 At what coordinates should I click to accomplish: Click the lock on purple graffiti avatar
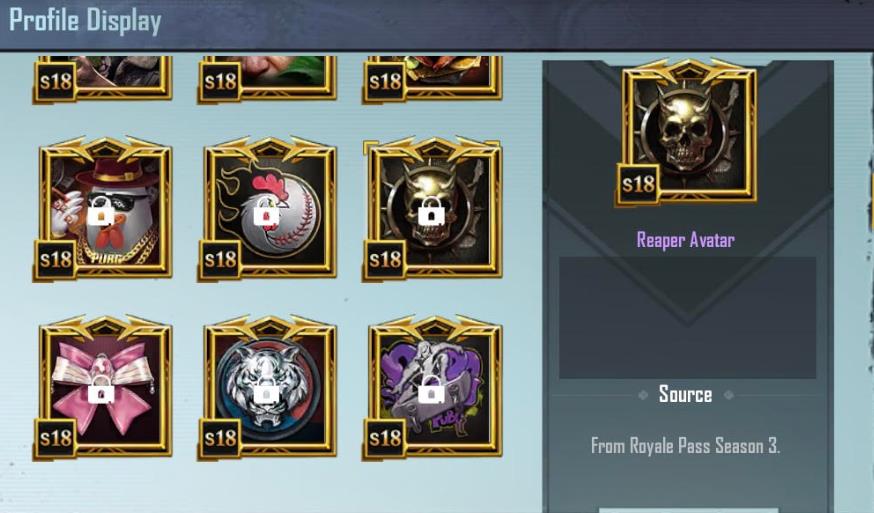(x=431, y=393)
